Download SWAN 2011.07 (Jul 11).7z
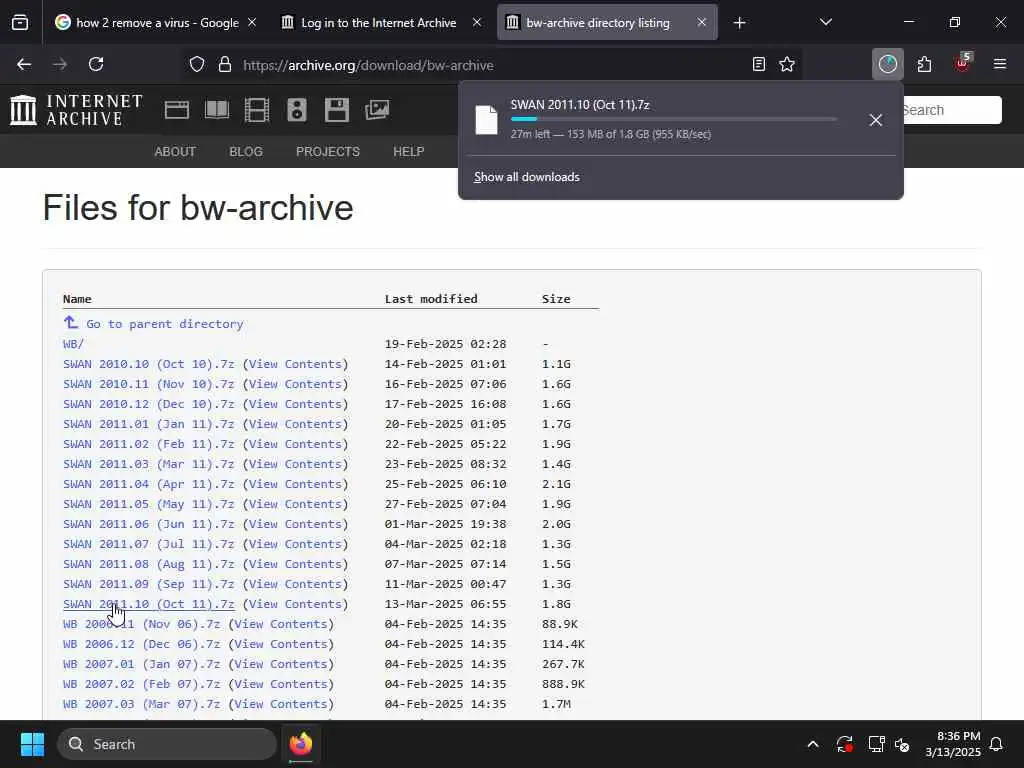The height and width of the screenshot is (768, 1024). 148,544
